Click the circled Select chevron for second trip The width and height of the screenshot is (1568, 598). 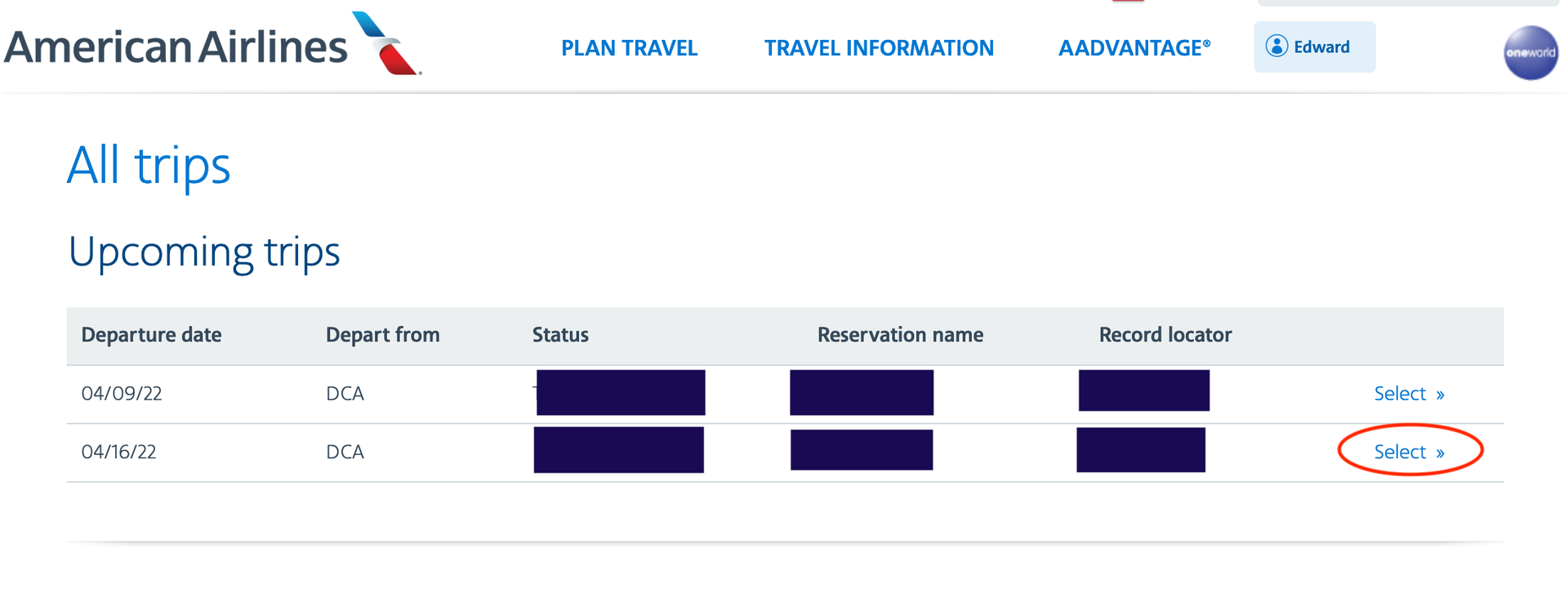coord(1439,451)
